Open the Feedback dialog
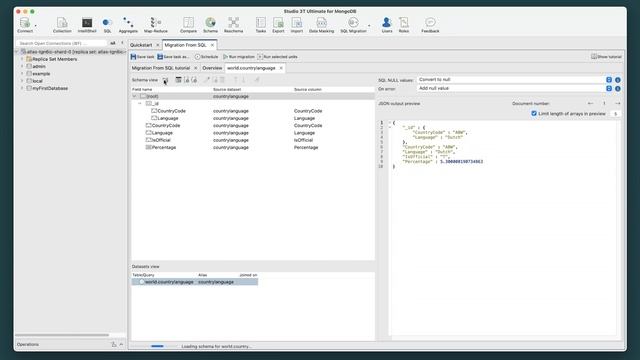Screen dimensions: 640x360 pyautogui.click(x=430, y=24)
